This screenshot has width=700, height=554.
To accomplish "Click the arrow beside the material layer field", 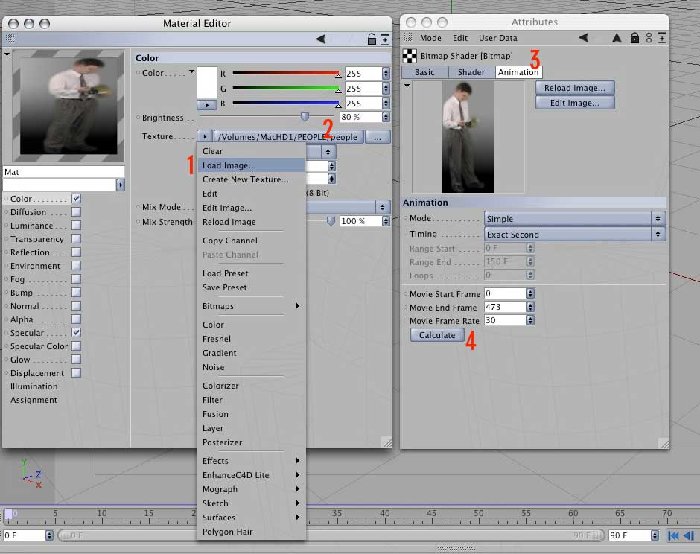I will pyautogui.click(x=120, y=184).
